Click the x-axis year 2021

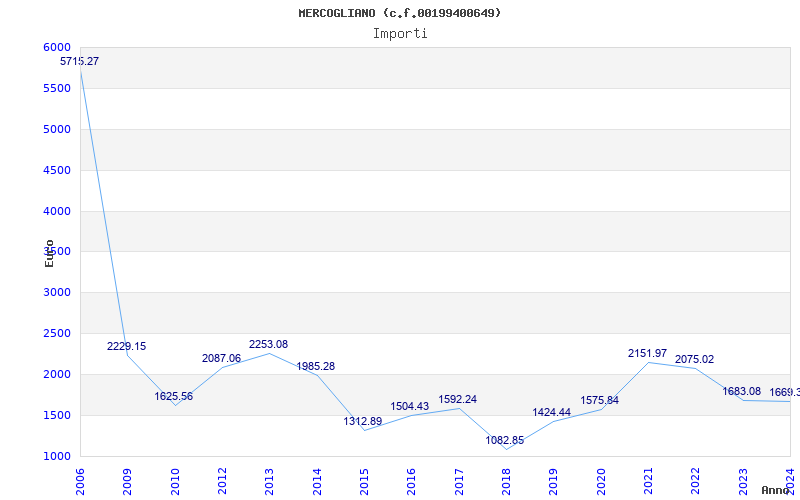648,482
